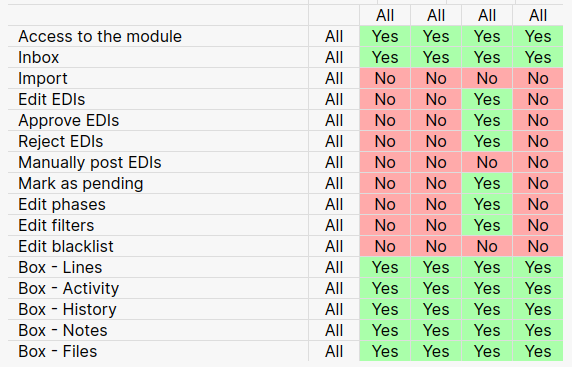The height and width of the screenshot is (367, 572).
Task: Disable the Yes permission on Edit phases
Action: tap(487, 204)
